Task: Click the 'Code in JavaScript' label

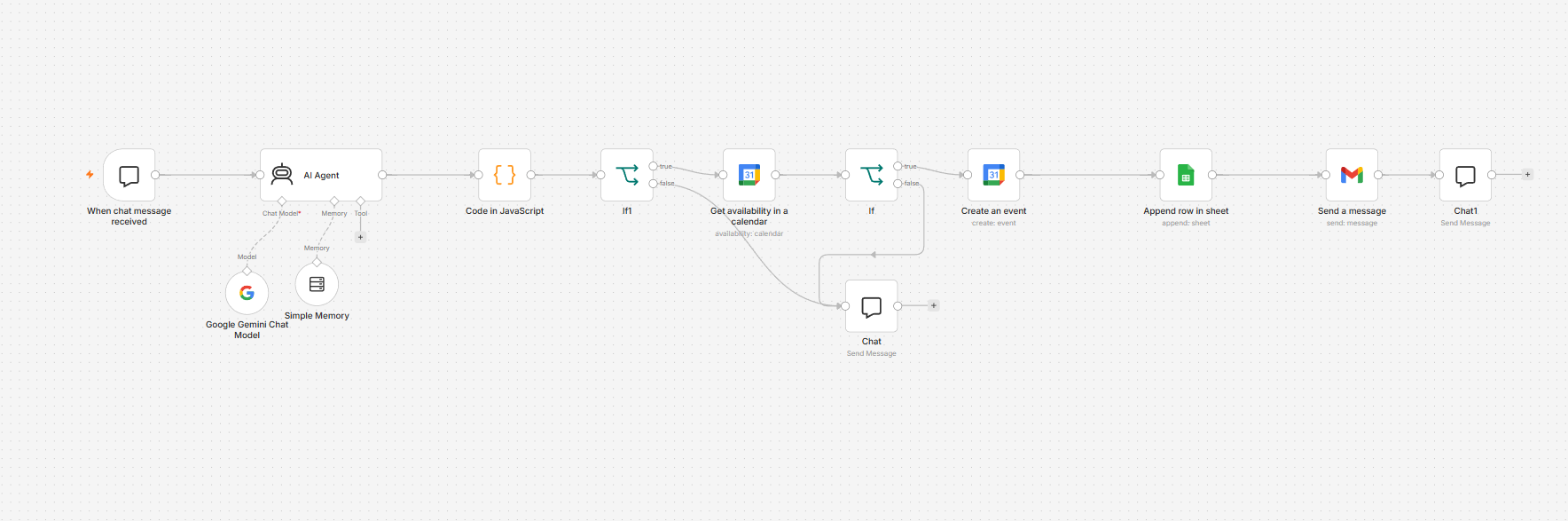Action: 505,211
